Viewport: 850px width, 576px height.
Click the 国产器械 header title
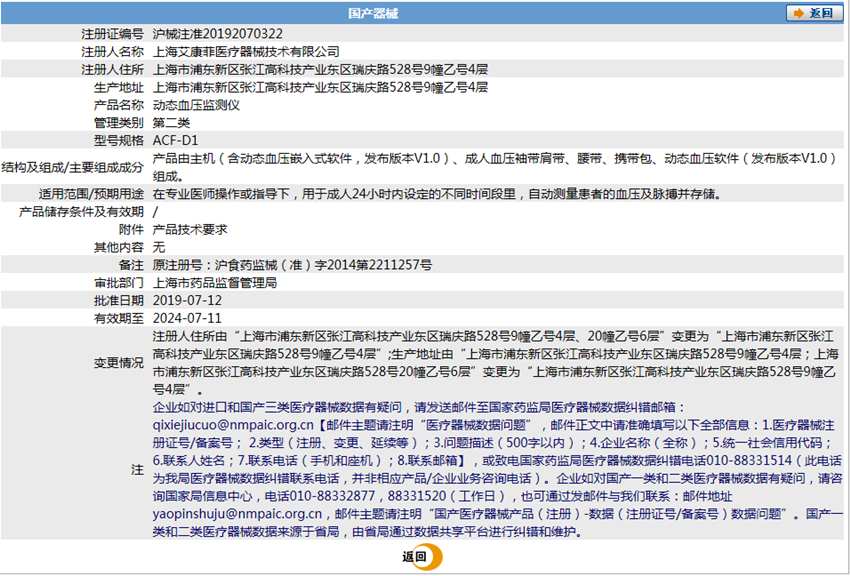tap(372, 13)
